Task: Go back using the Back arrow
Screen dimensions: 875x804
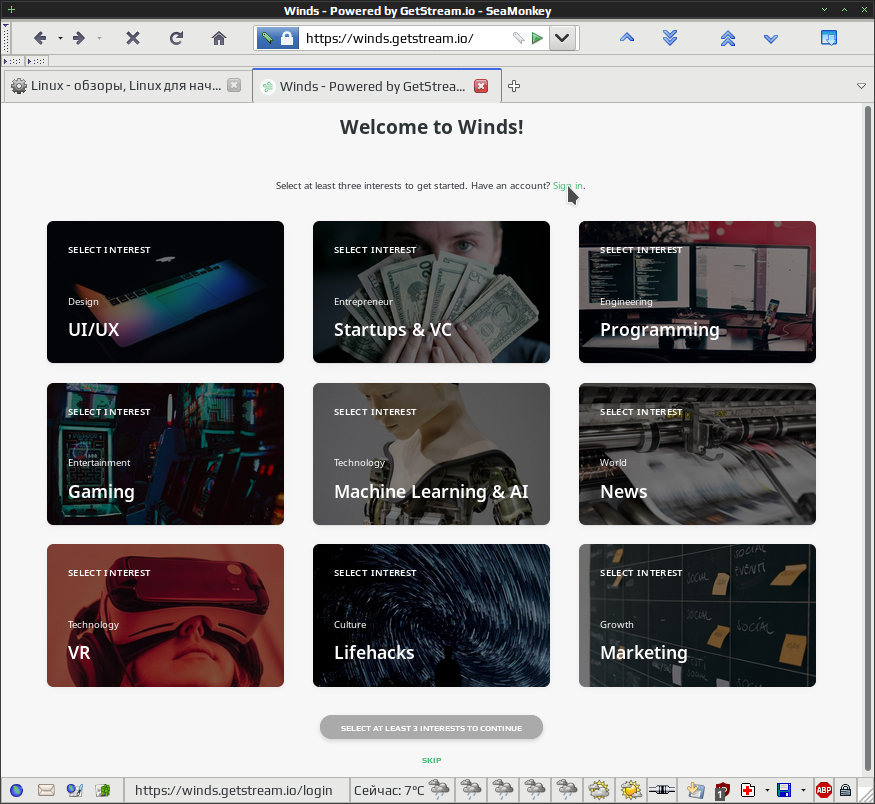Action: [40, 38]
